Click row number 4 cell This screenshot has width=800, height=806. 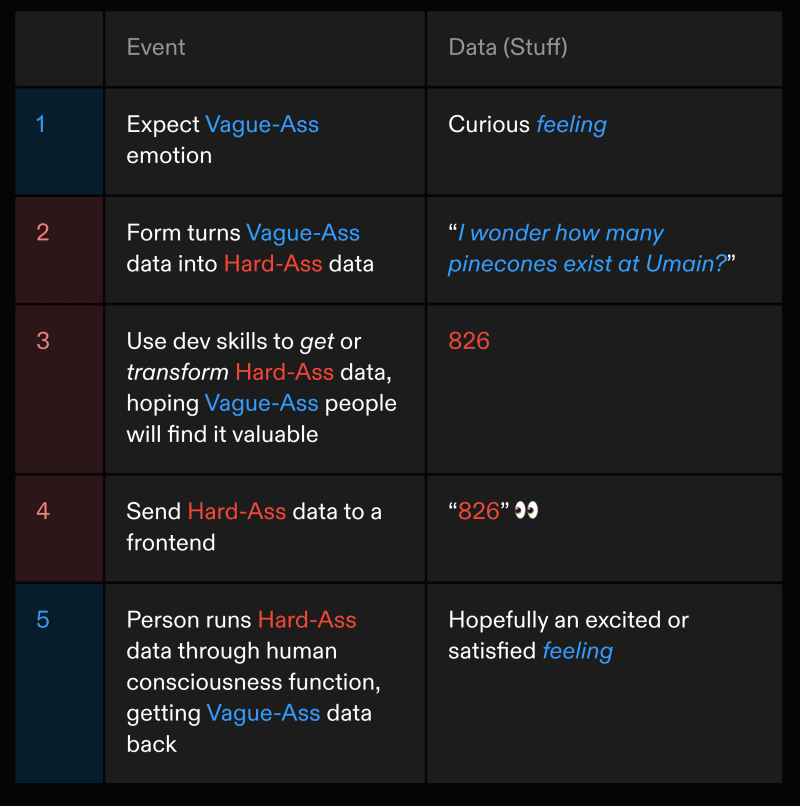click(x=59, y=528)
